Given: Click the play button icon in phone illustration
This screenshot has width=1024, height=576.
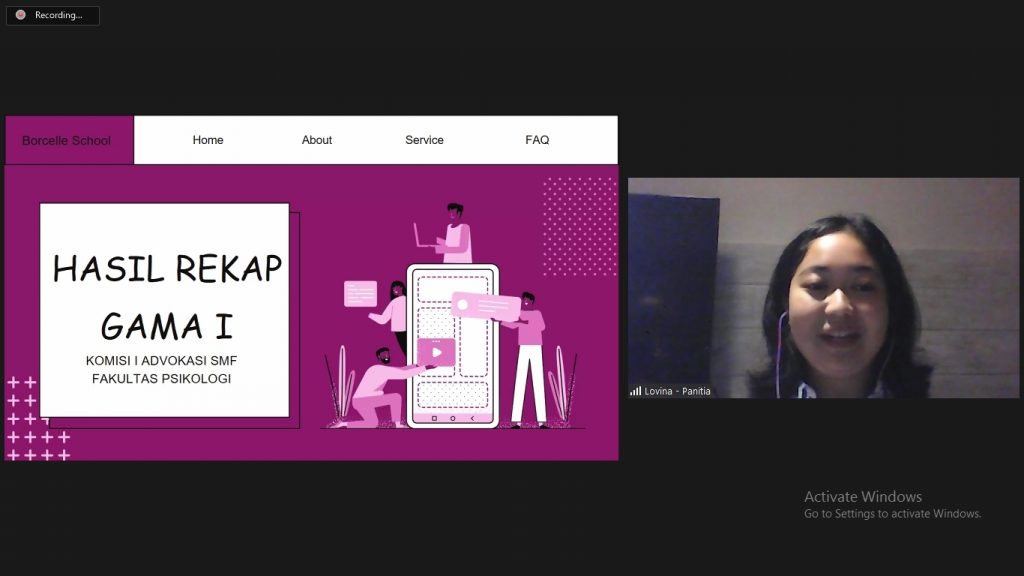Looking at the screenshot, I should pyautogui.click(x=436, y=353).
